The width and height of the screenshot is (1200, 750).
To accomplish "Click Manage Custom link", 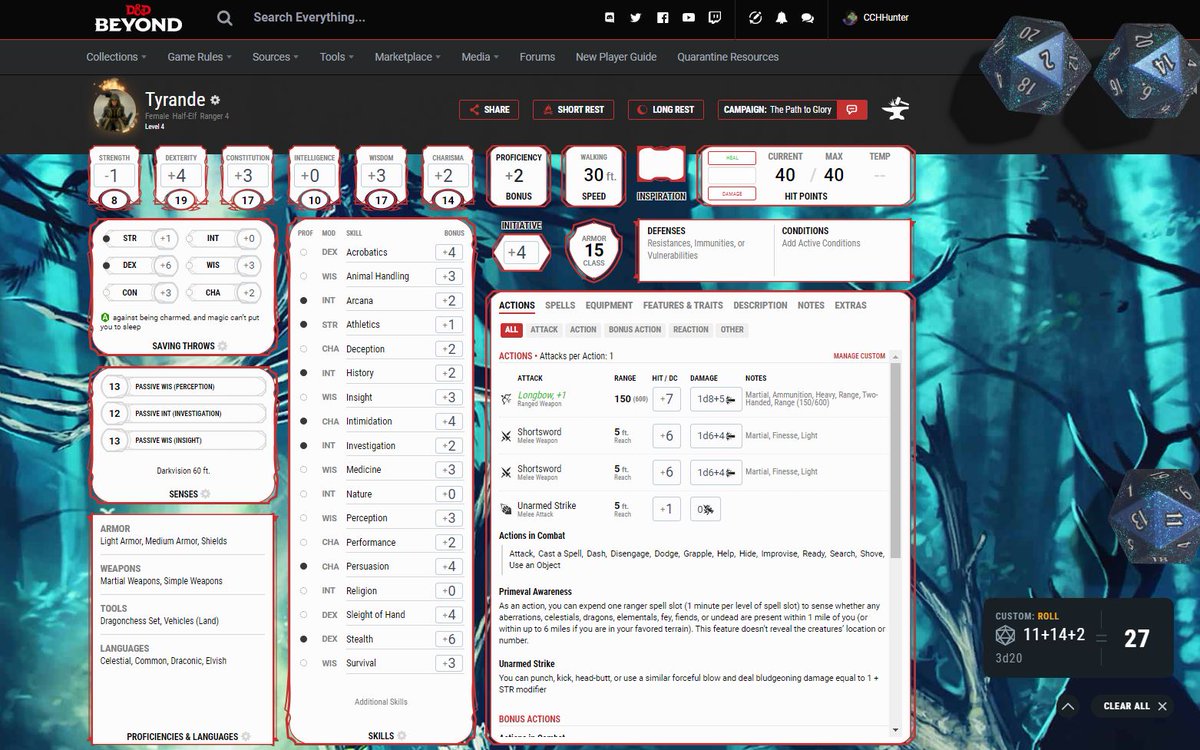I will (x=859, y=356).
